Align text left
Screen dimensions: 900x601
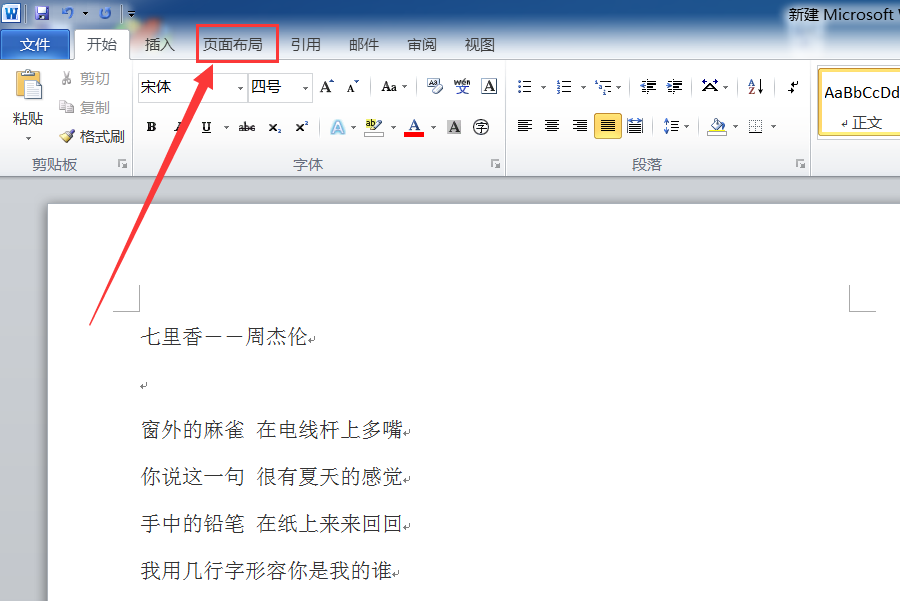coord(525,126)
